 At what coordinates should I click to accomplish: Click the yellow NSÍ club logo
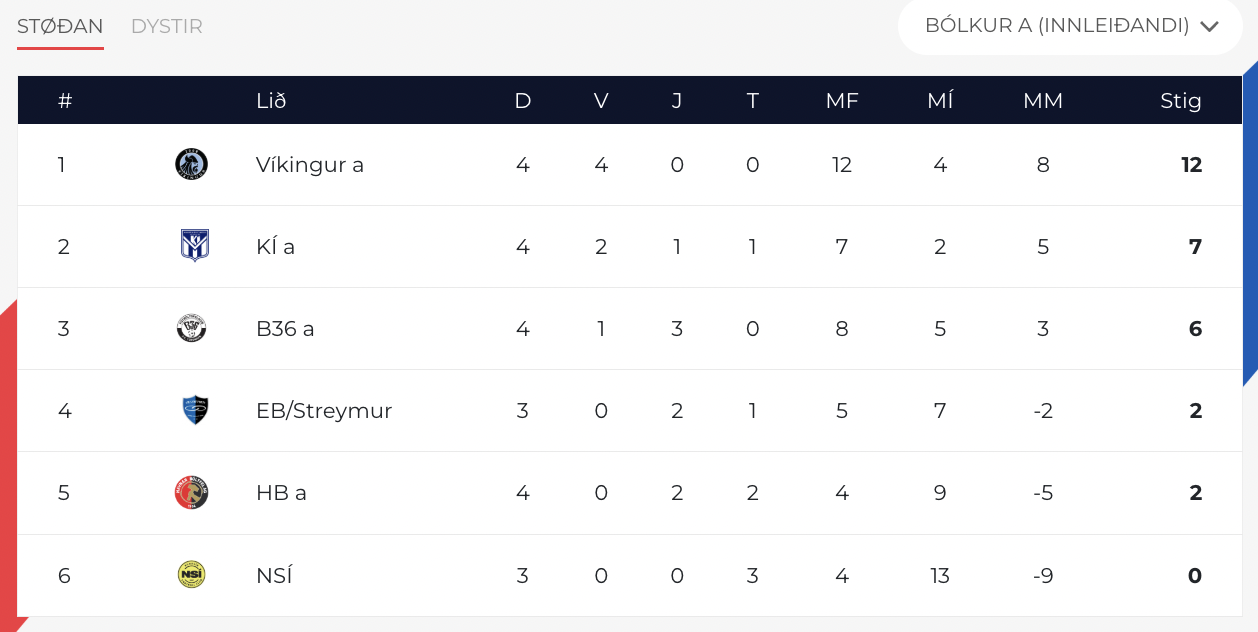[x=191, y=575]
